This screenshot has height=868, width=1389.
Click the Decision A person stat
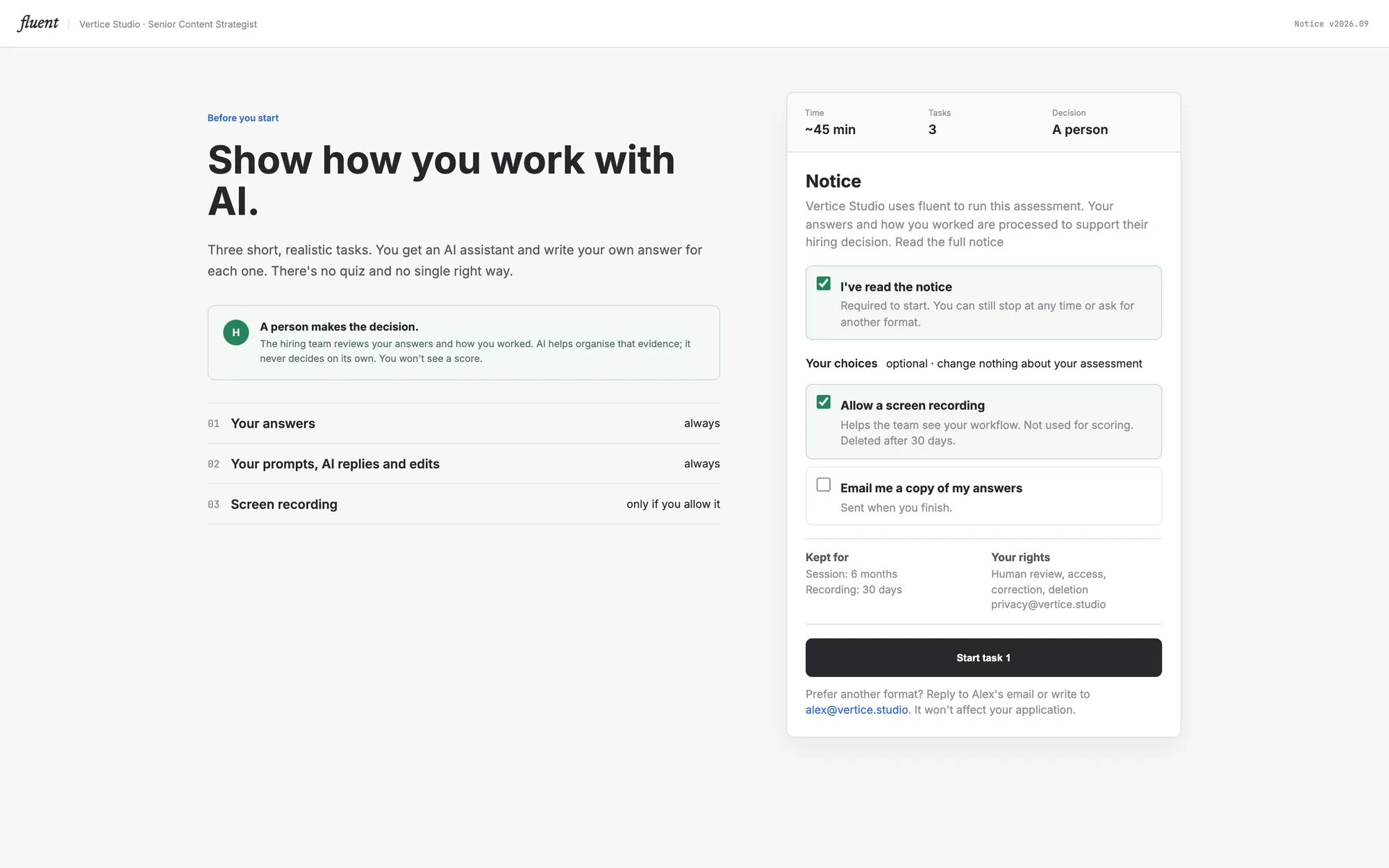(x=1080, y=123)
